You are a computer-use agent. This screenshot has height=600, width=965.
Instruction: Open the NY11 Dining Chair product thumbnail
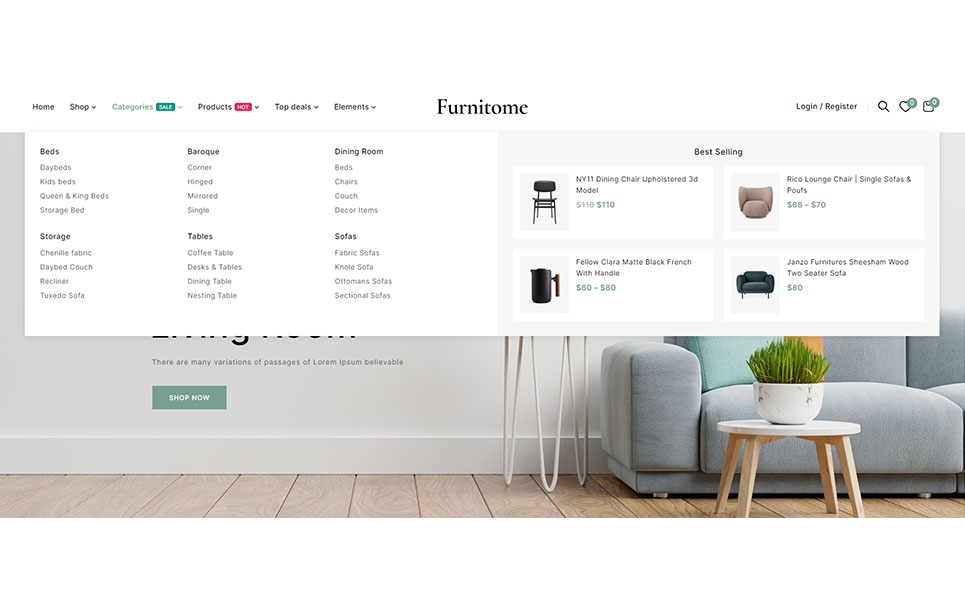tap(544, 202)
